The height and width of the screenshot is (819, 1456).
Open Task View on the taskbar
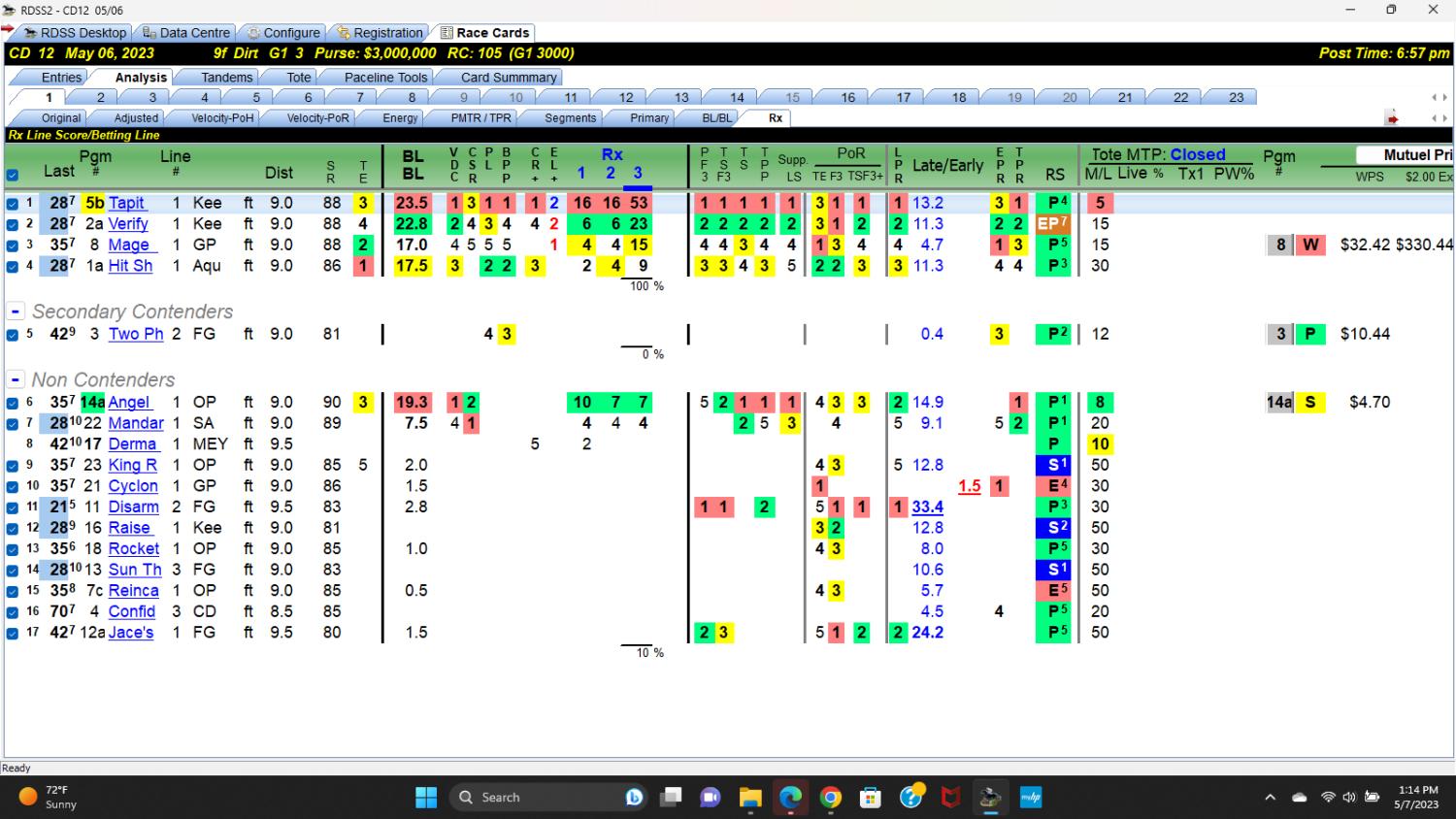coord(671,797)
